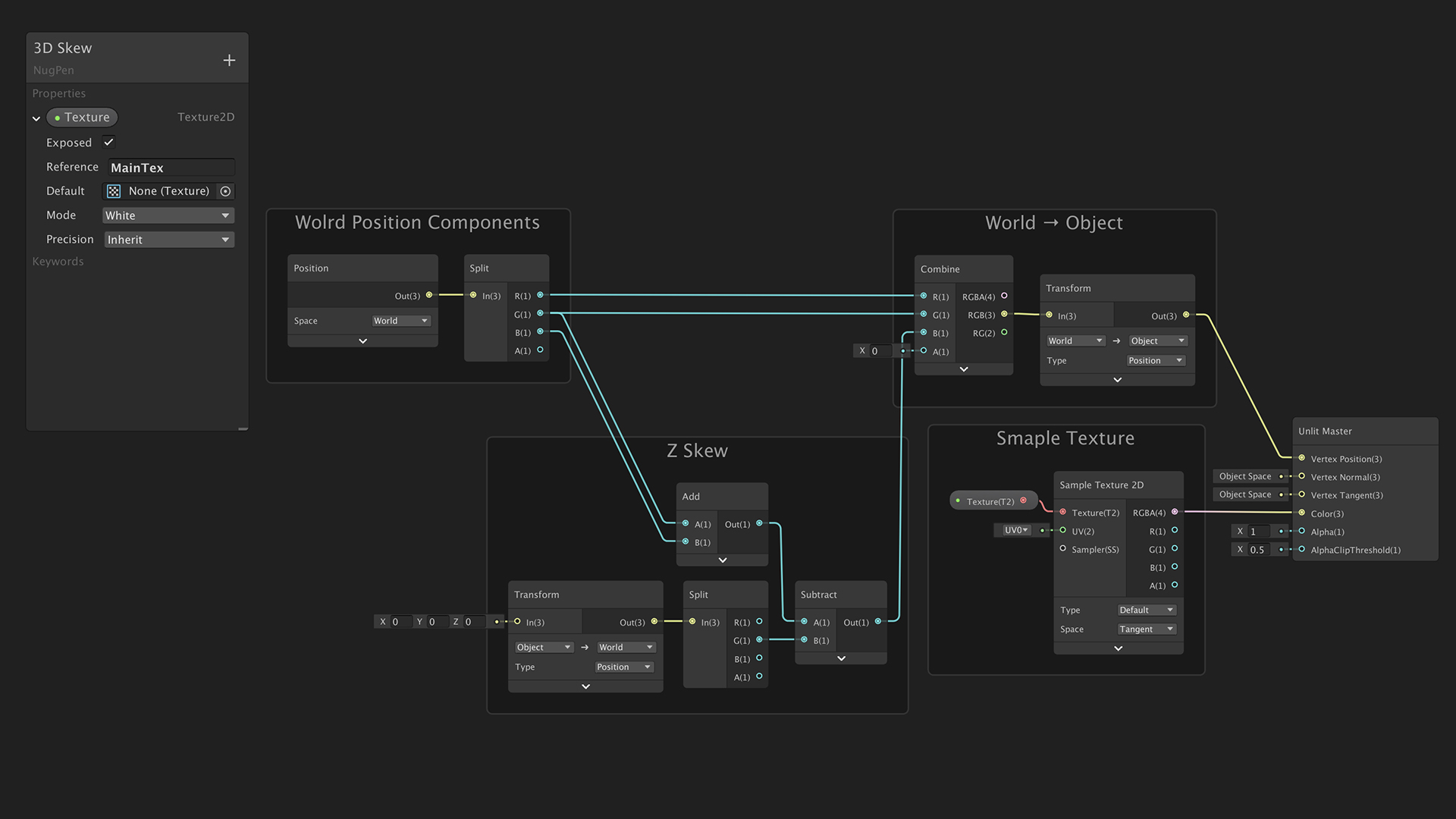Expand the Add node chevron
The height and width of the screenshot is (819, 1456).
[723, 560]
